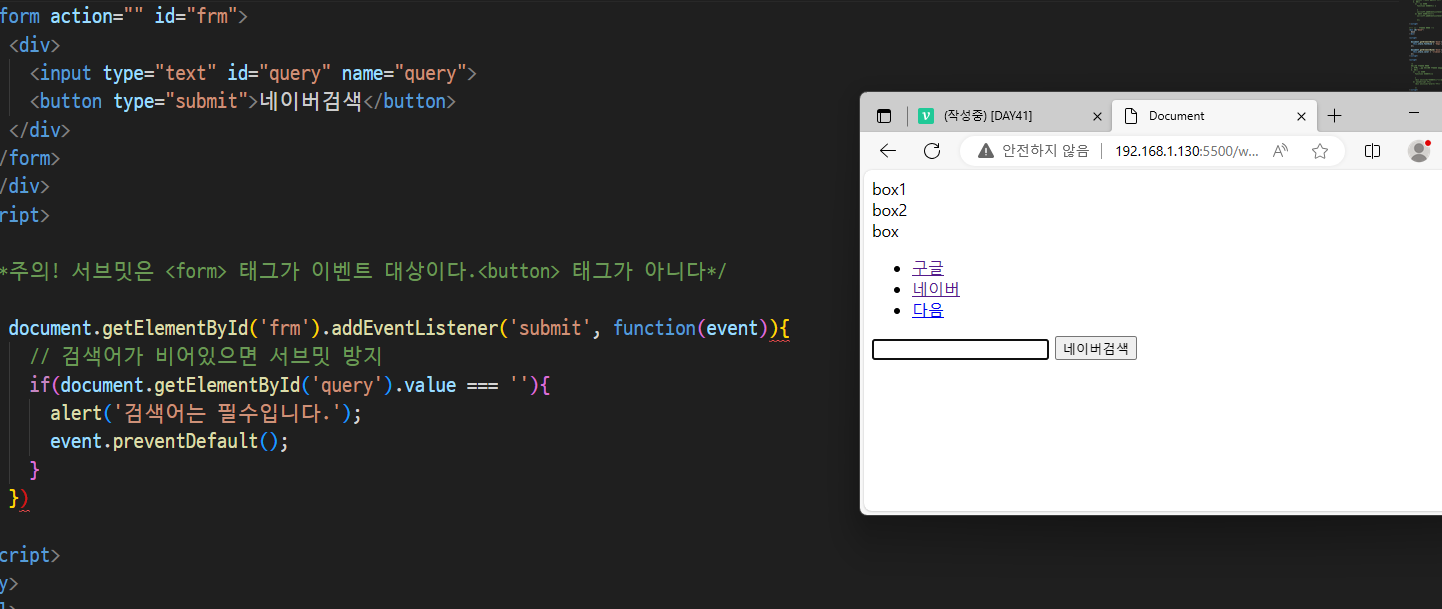Open the 다음 link
Viewport: 1442px width, 609px height.
pos(928,310)
